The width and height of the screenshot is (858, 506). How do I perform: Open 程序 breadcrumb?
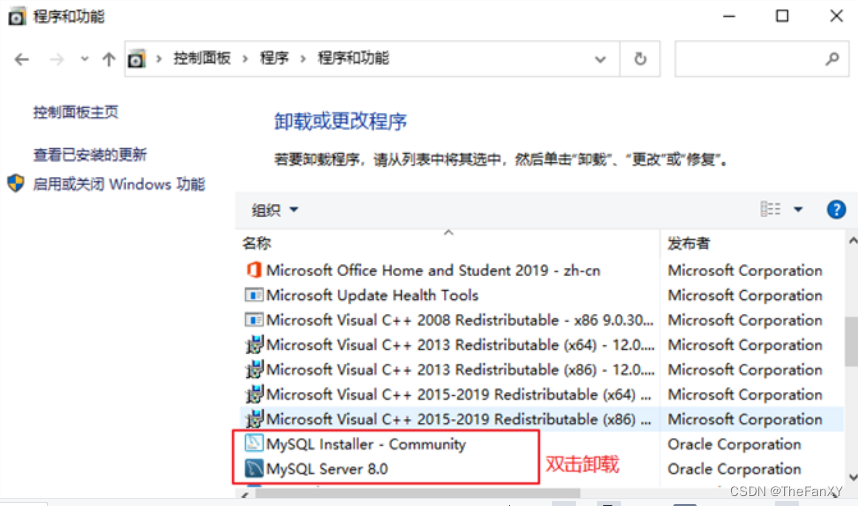274,58
